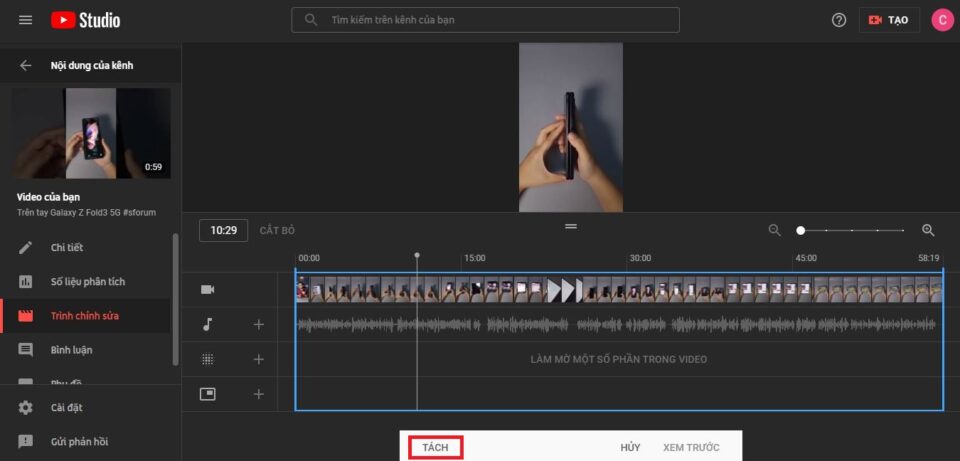Open the help question mark icon

click(x=838, y=20)
